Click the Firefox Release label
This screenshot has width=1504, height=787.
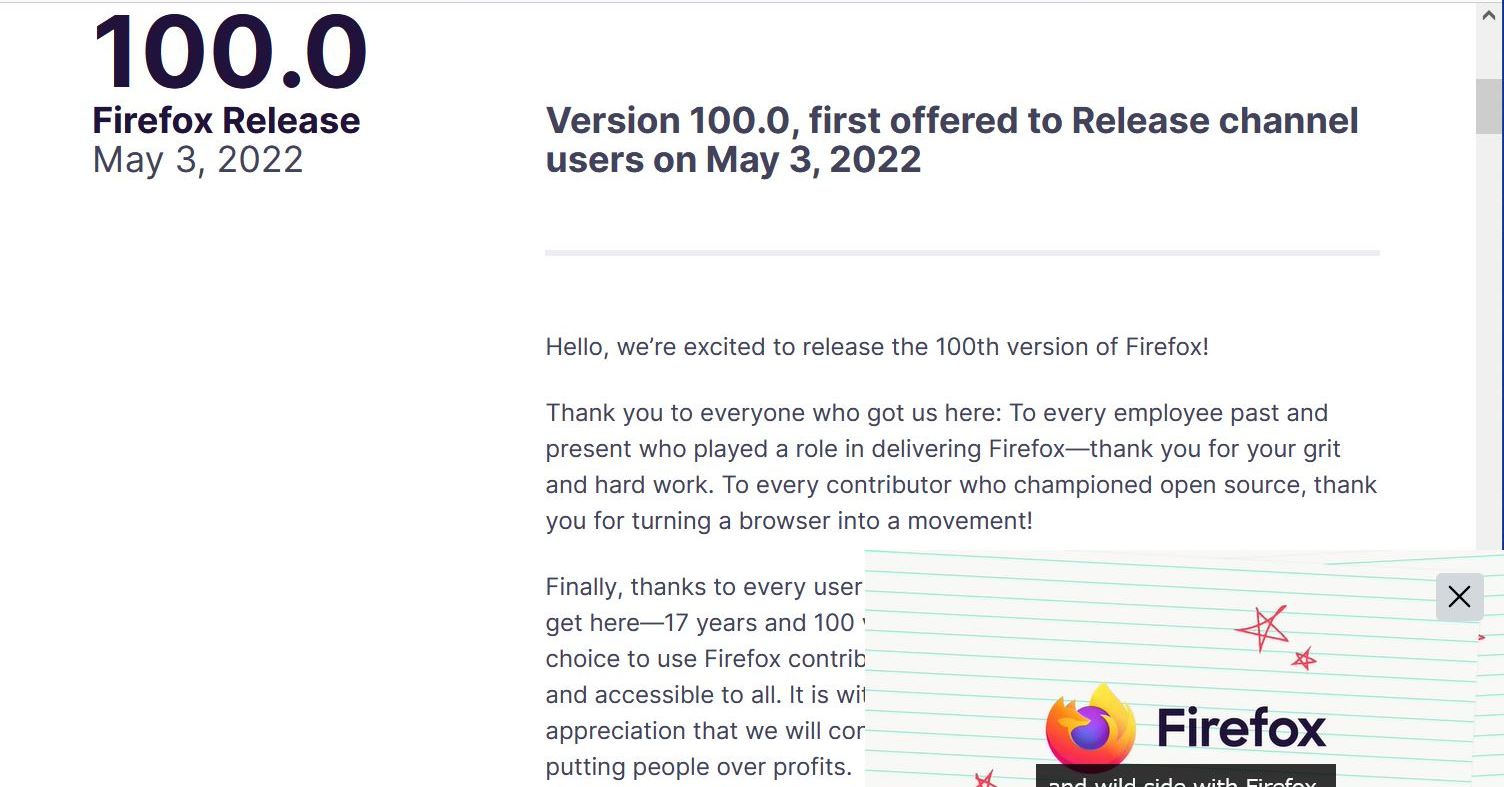(226, 121)
